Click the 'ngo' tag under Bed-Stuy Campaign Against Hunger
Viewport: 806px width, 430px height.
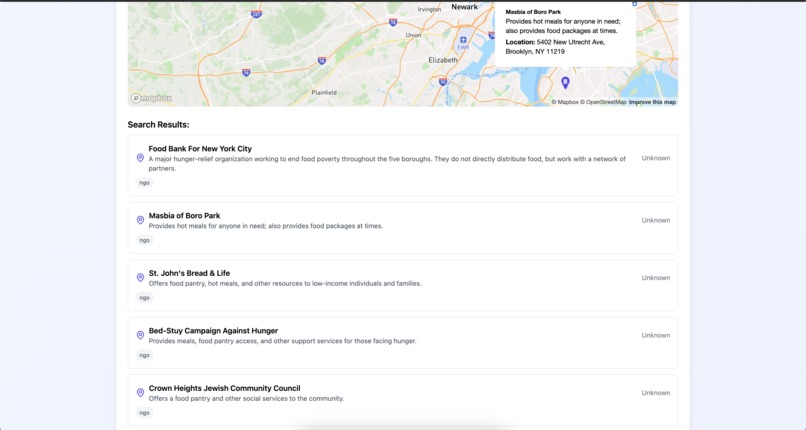(144, 356)
